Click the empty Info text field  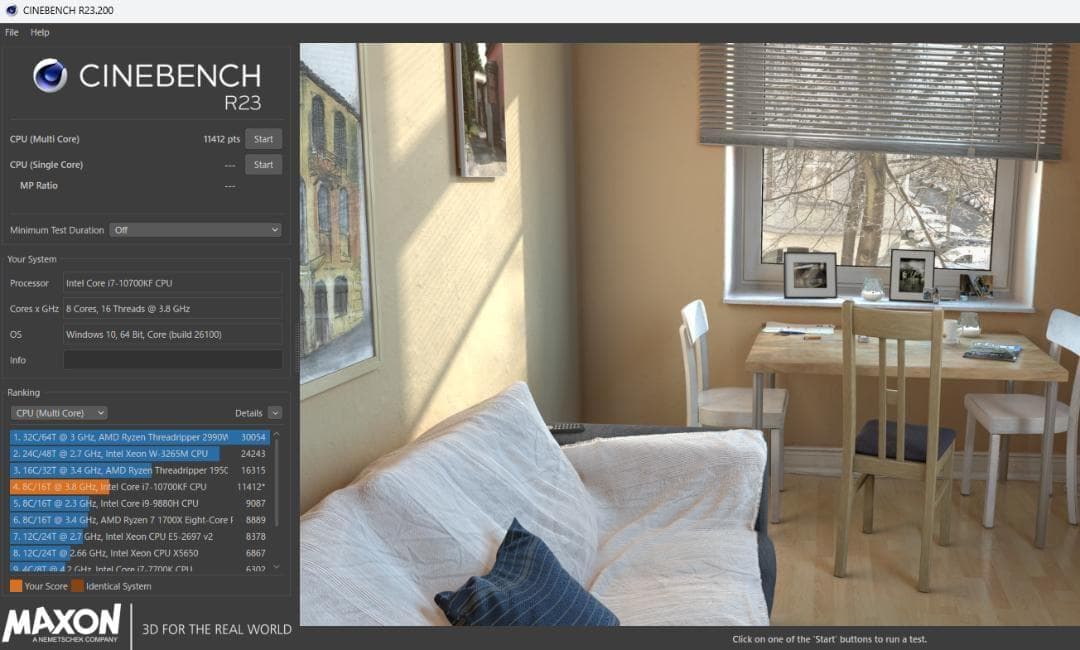pyautogui.click(x=172, y=360)
